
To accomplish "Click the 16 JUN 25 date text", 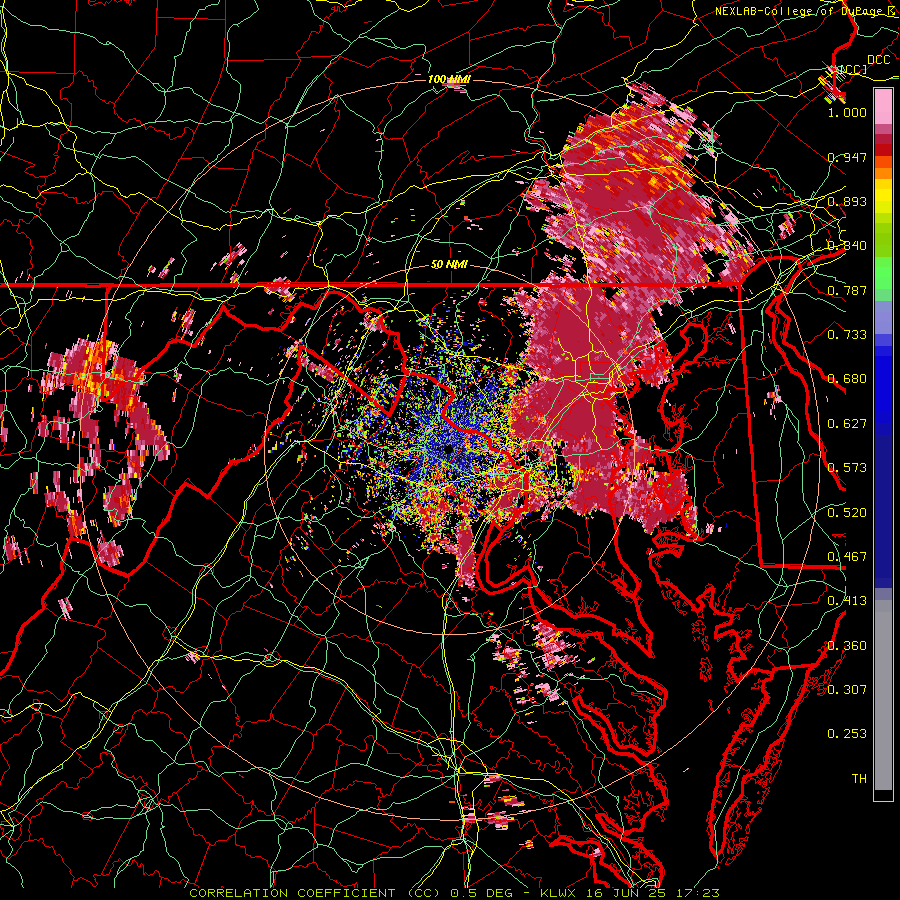I will [624, 893].
